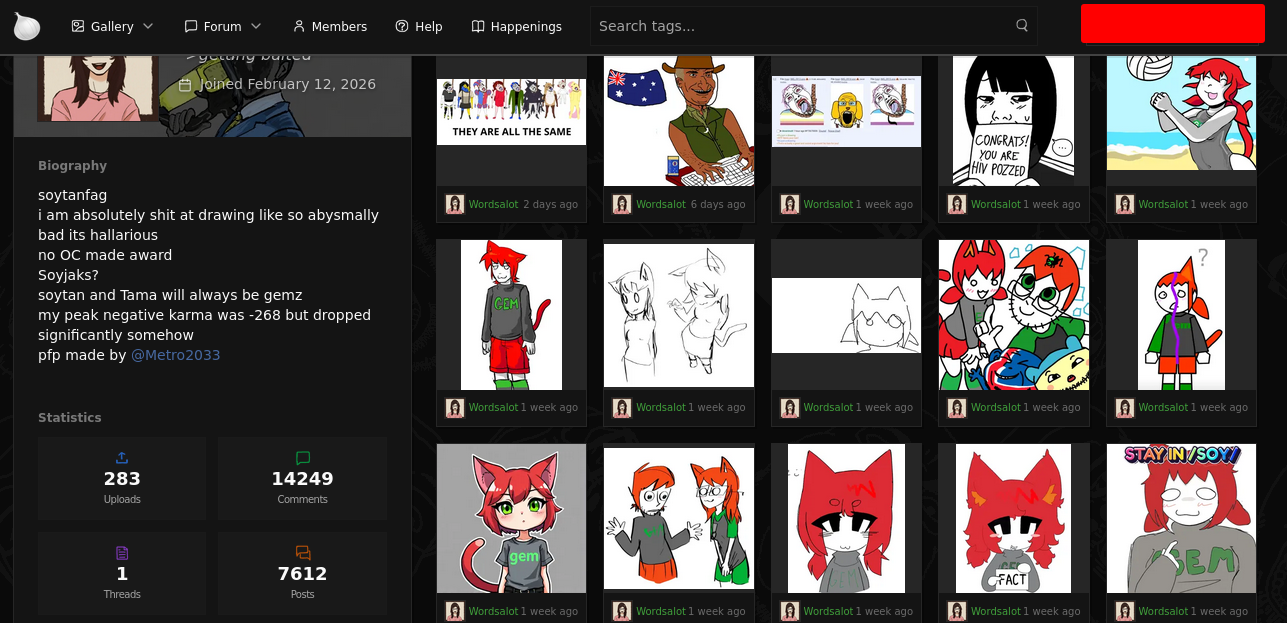Open the 1 Threads stat card
Viewport: 1287px width, 623px height.
(x=122, y=573)
